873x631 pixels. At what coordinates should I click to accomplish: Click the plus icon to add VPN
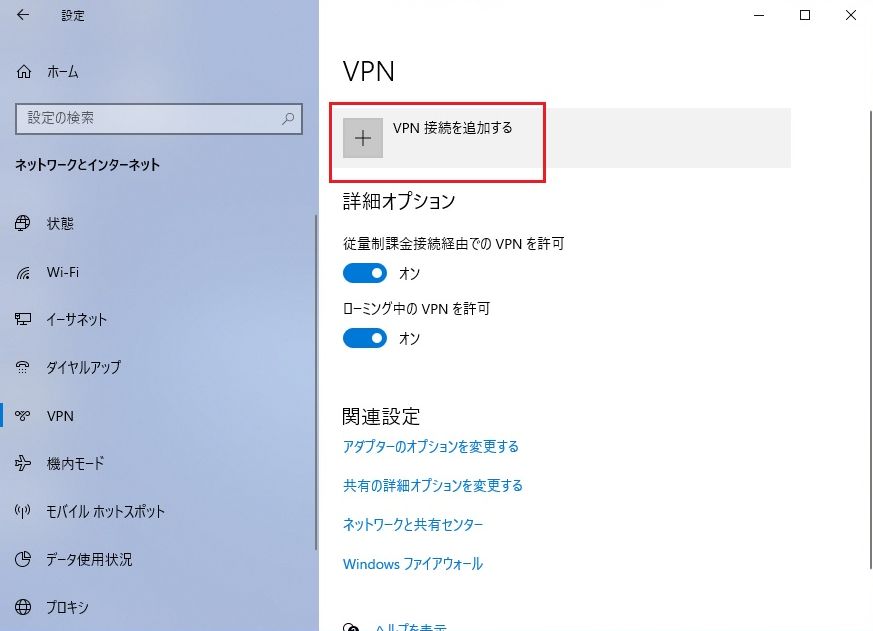click(363, 138)
